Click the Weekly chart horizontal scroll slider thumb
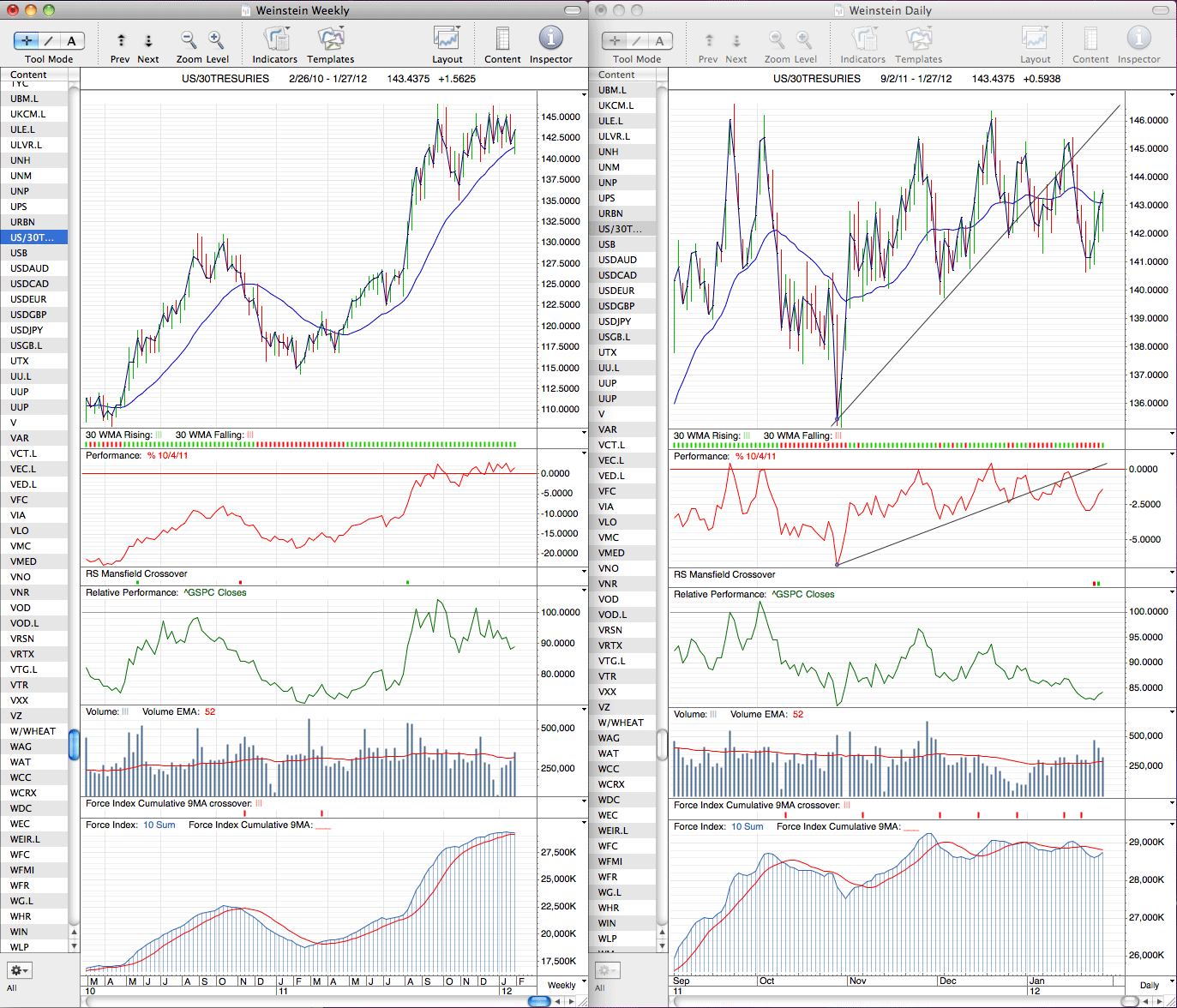Screen dimensions: 1177x1008 click(x=539, y=1000)
